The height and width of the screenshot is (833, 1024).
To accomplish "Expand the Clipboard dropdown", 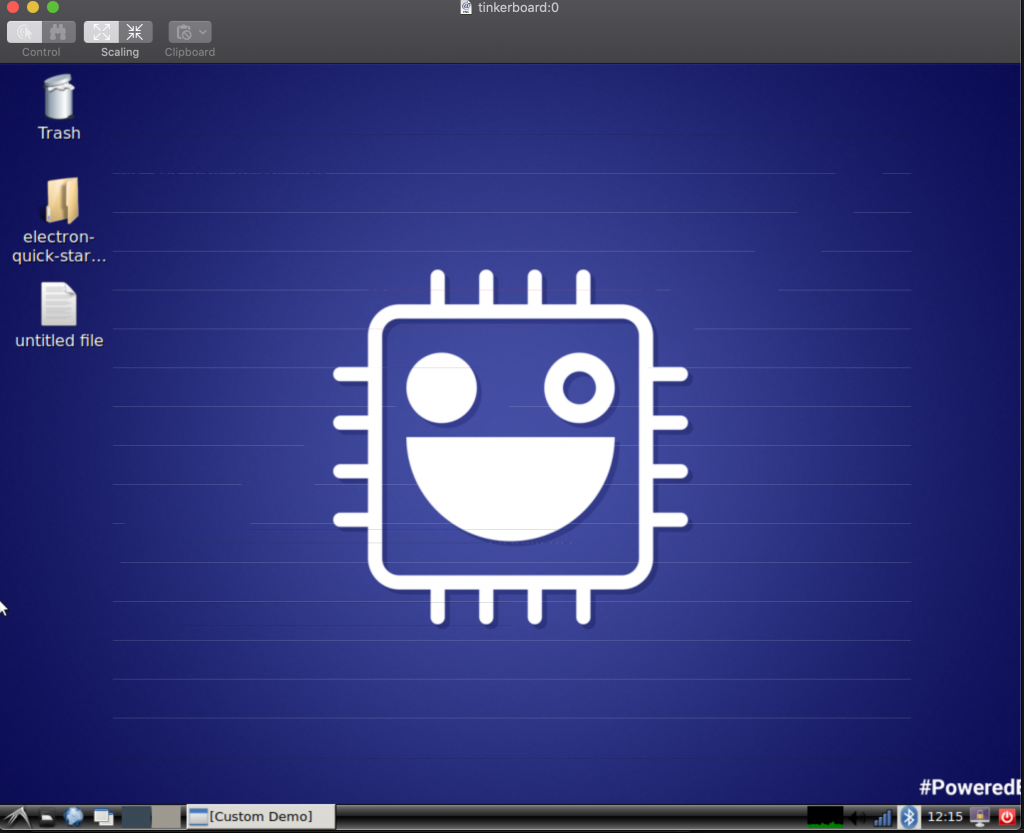I will tap(190, 32).
